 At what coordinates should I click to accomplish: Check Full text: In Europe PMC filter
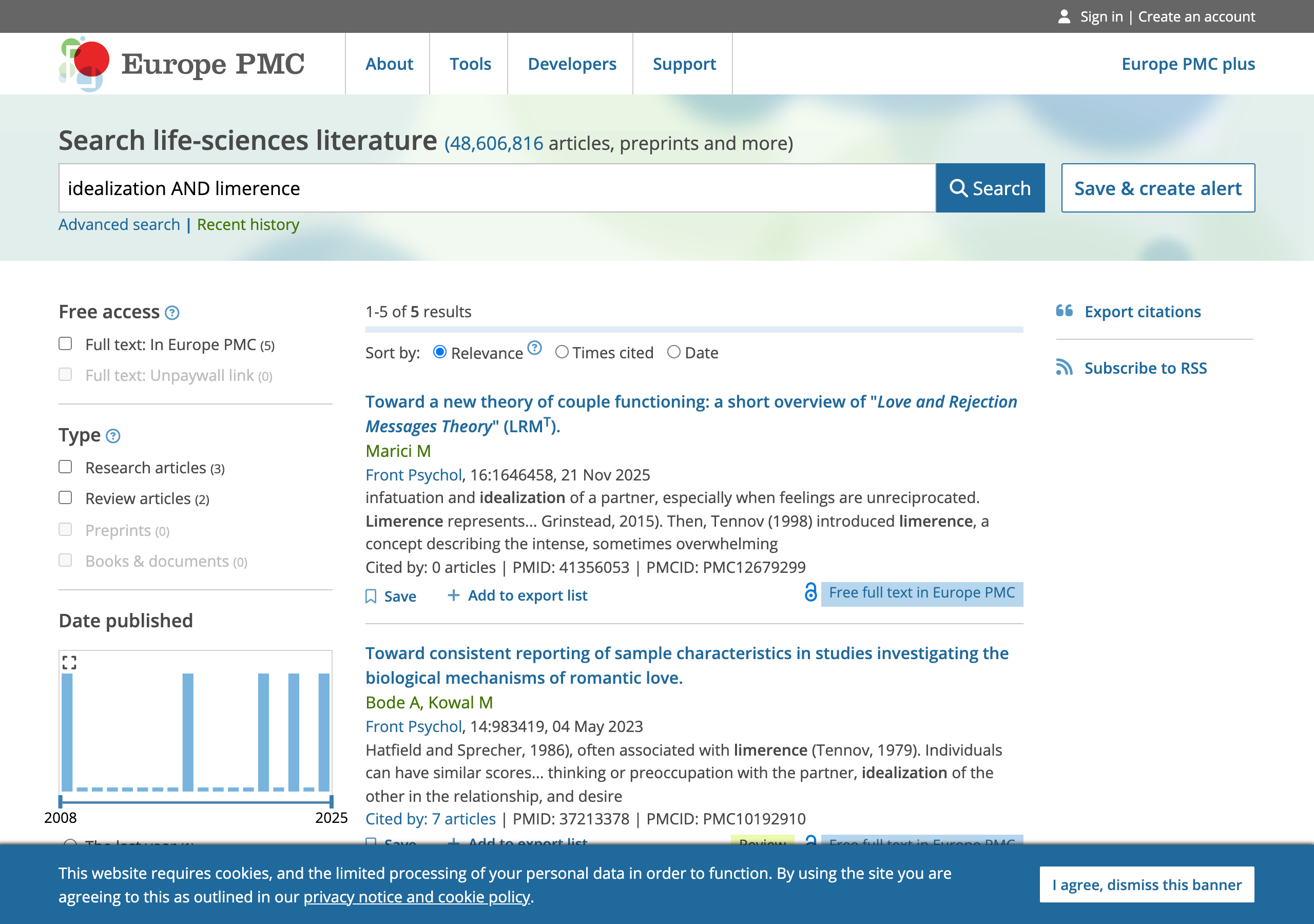[65, 343]
